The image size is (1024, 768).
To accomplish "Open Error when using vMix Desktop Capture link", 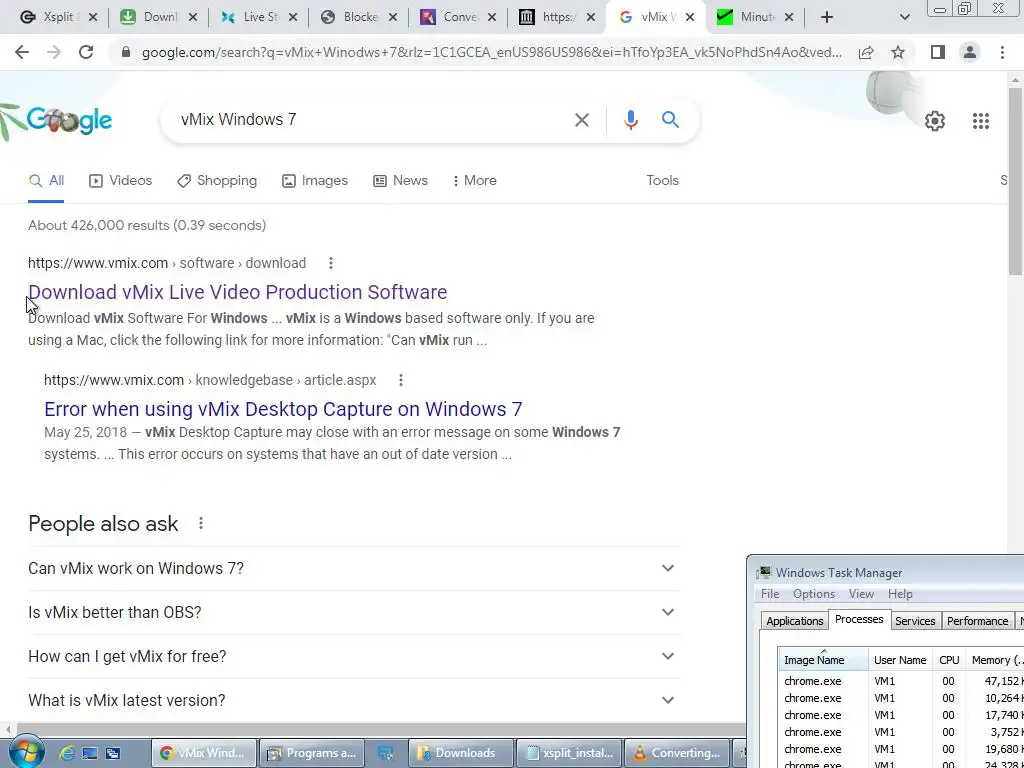I will click(283, 409).
